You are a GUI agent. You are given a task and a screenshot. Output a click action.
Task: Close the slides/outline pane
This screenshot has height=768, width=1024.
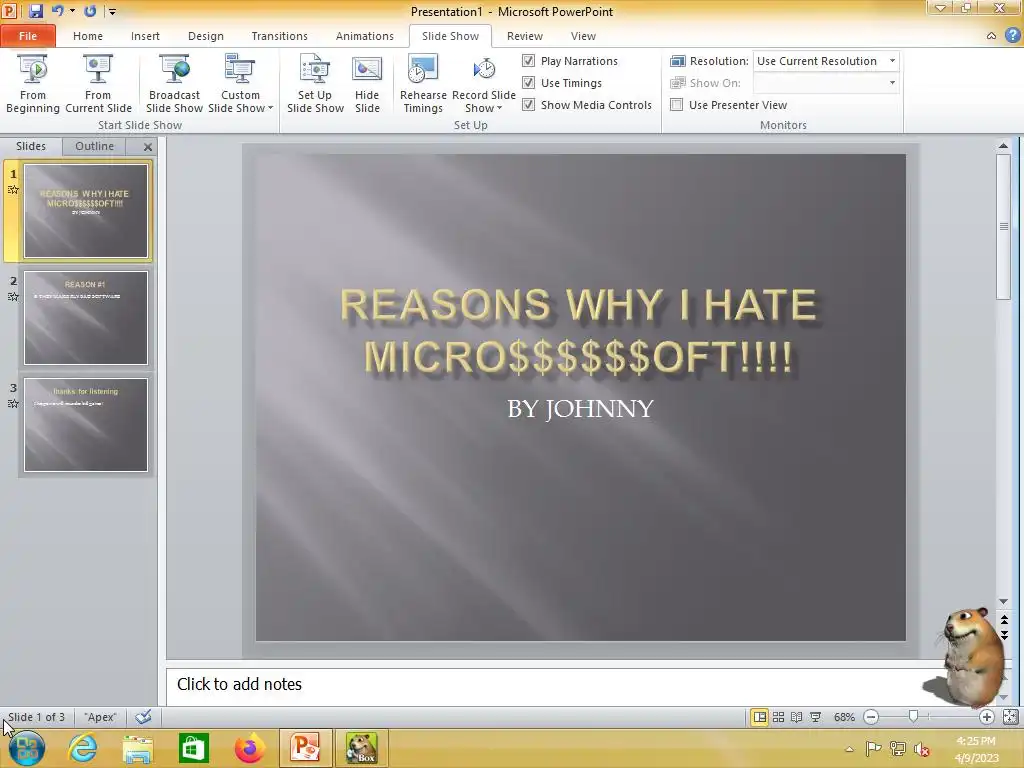click(148, 147)
